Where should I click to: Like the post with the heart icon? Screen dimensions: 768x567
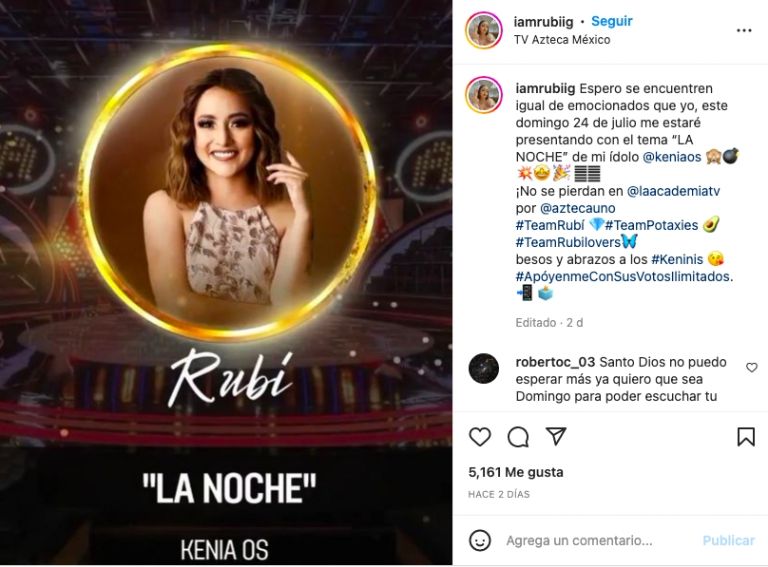pos(480,436)
